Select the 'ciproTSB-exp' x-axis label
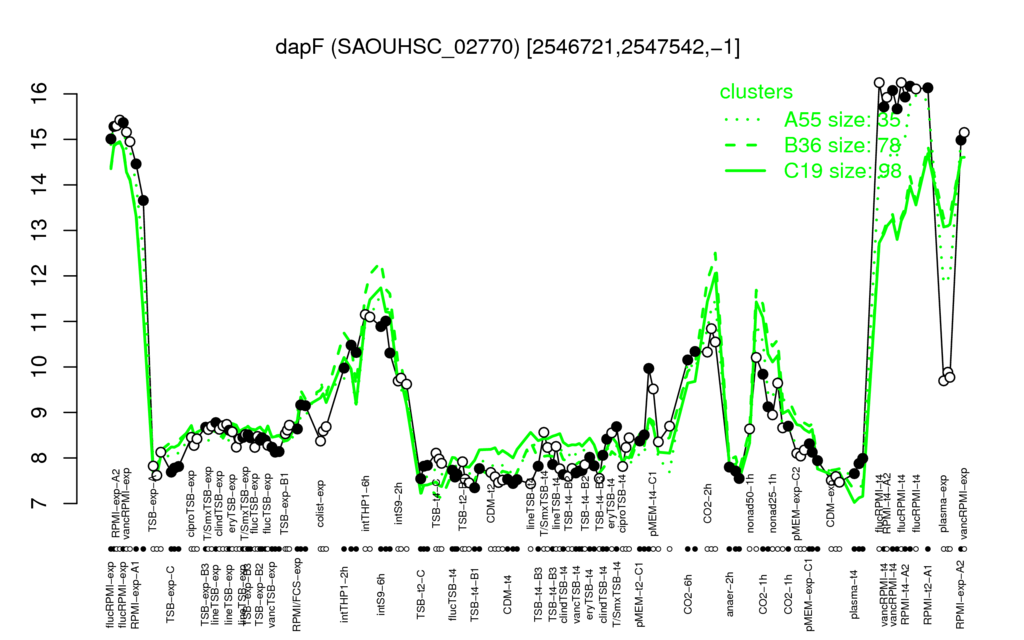The width and height of the screenshot is (1024, 640). tap(191, 504)
